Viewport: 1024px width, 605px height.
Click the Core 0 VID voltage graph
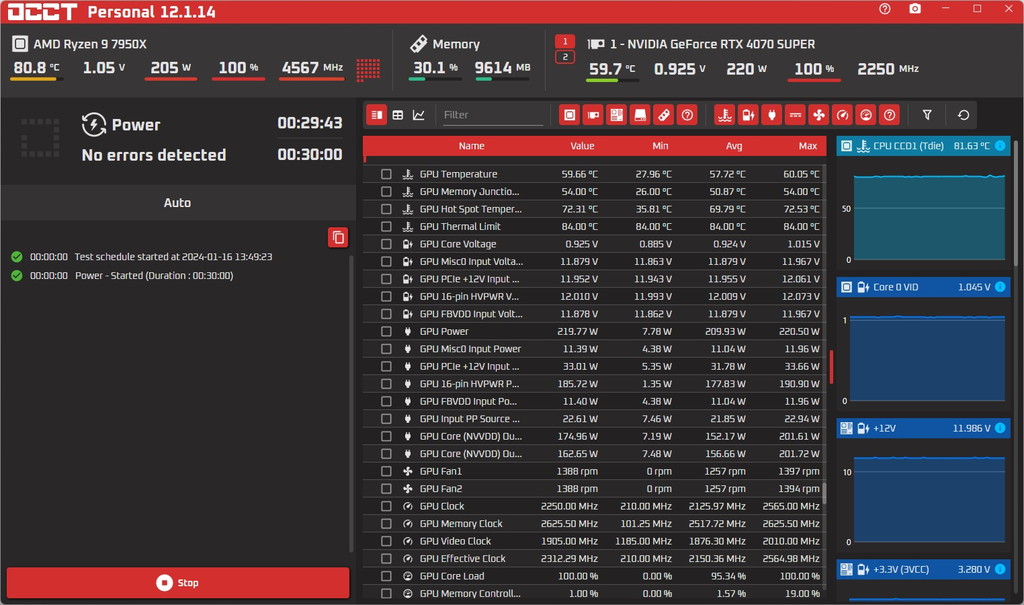pos(929,358)
